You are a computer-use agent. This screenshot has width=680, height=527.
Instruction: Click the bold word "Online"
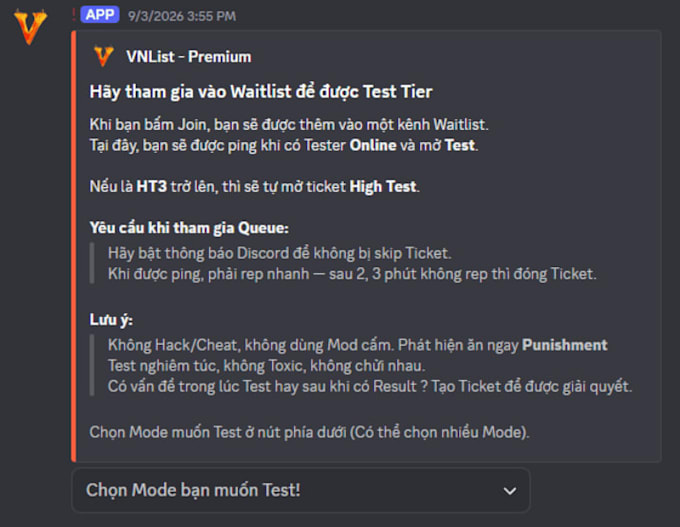tap(373, 145)
